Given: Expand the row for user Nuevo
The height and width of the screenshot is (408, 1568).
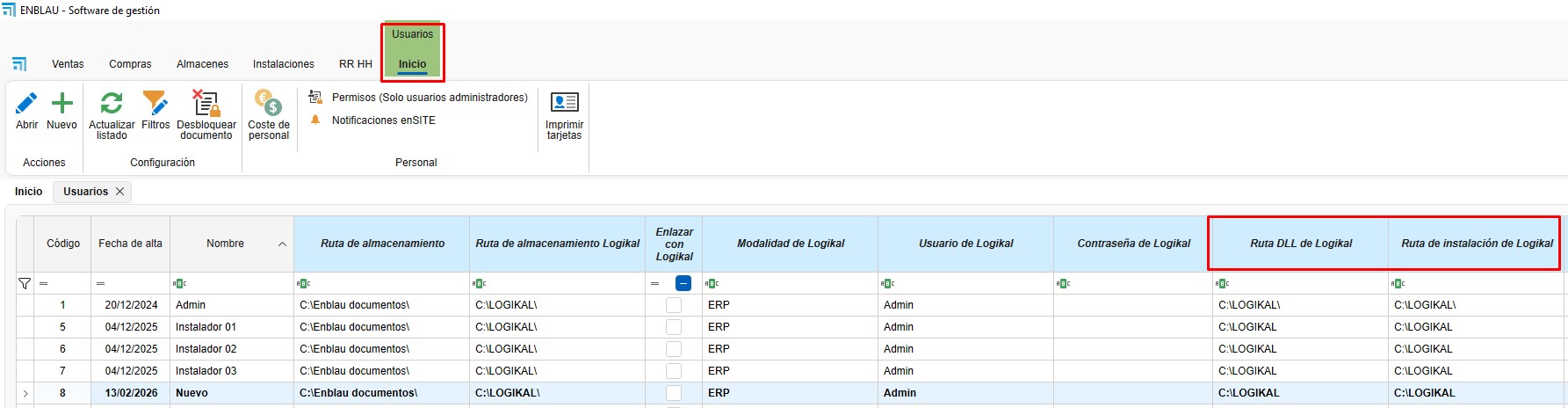Looking at the screenshot, I should tap(25, 393).
